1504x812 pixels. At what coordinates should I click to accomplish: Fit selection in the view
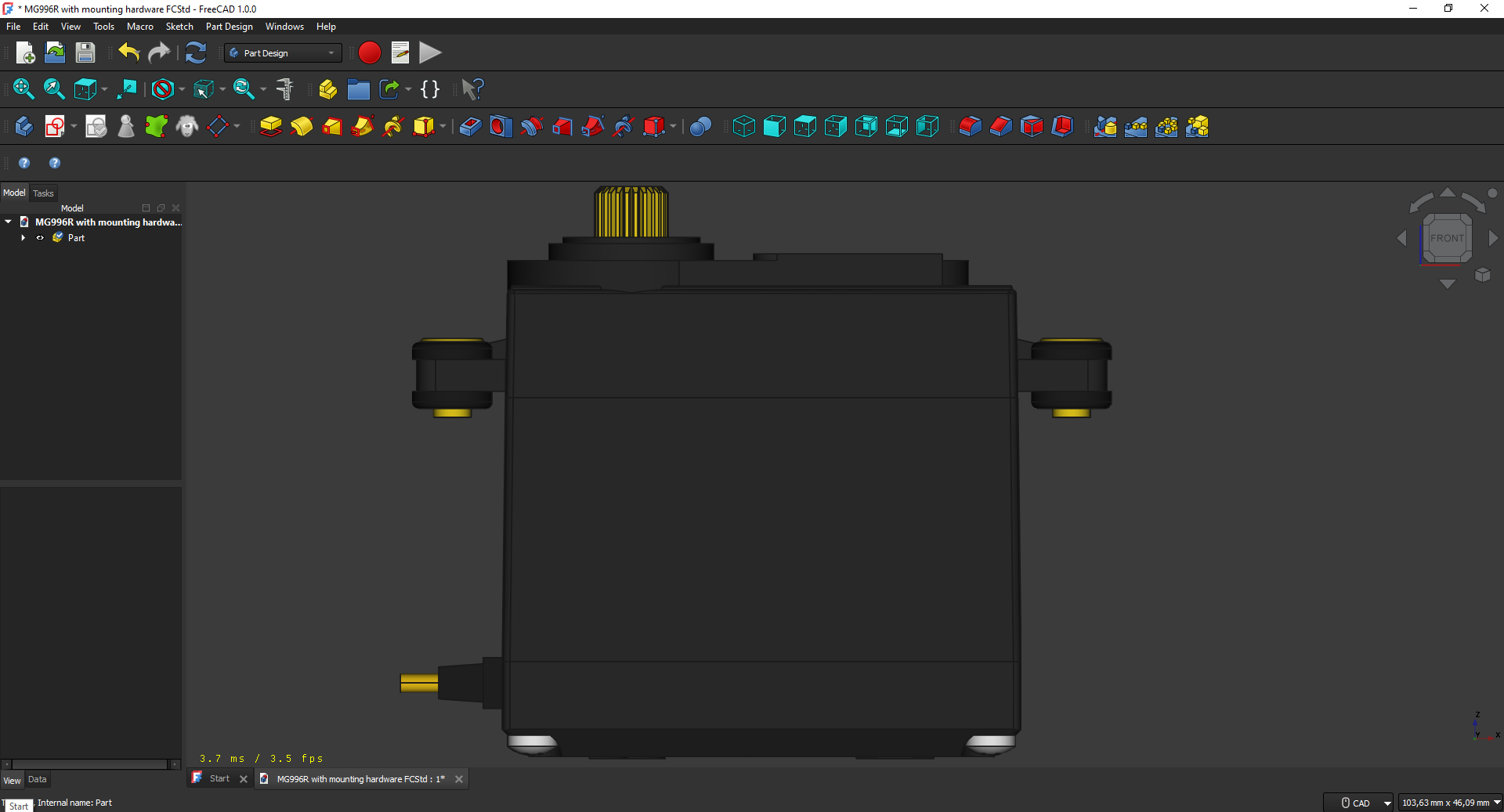click(x=54, y=89)
